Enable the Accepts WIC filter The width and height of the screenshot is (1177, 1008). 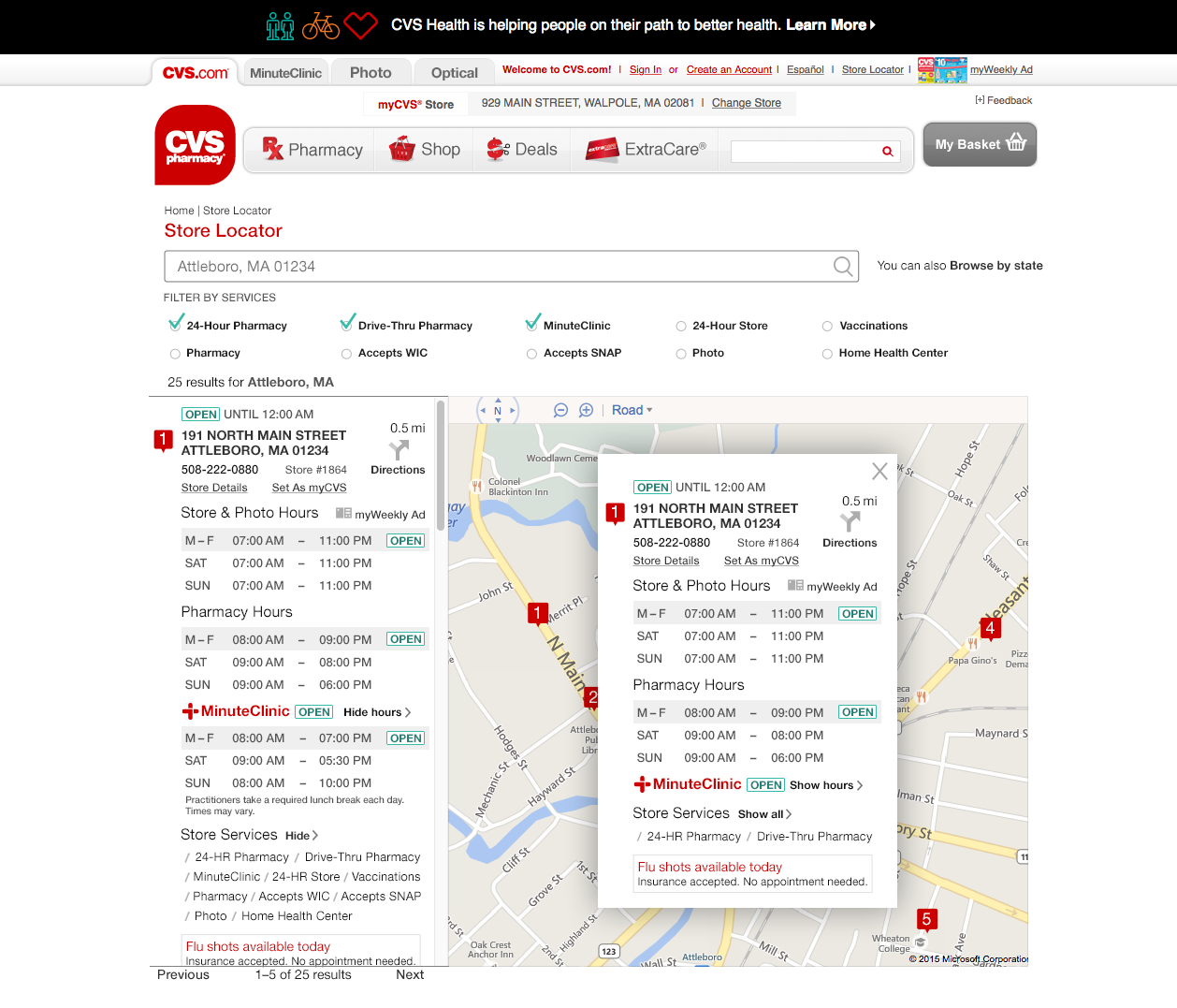coord(346,354)
